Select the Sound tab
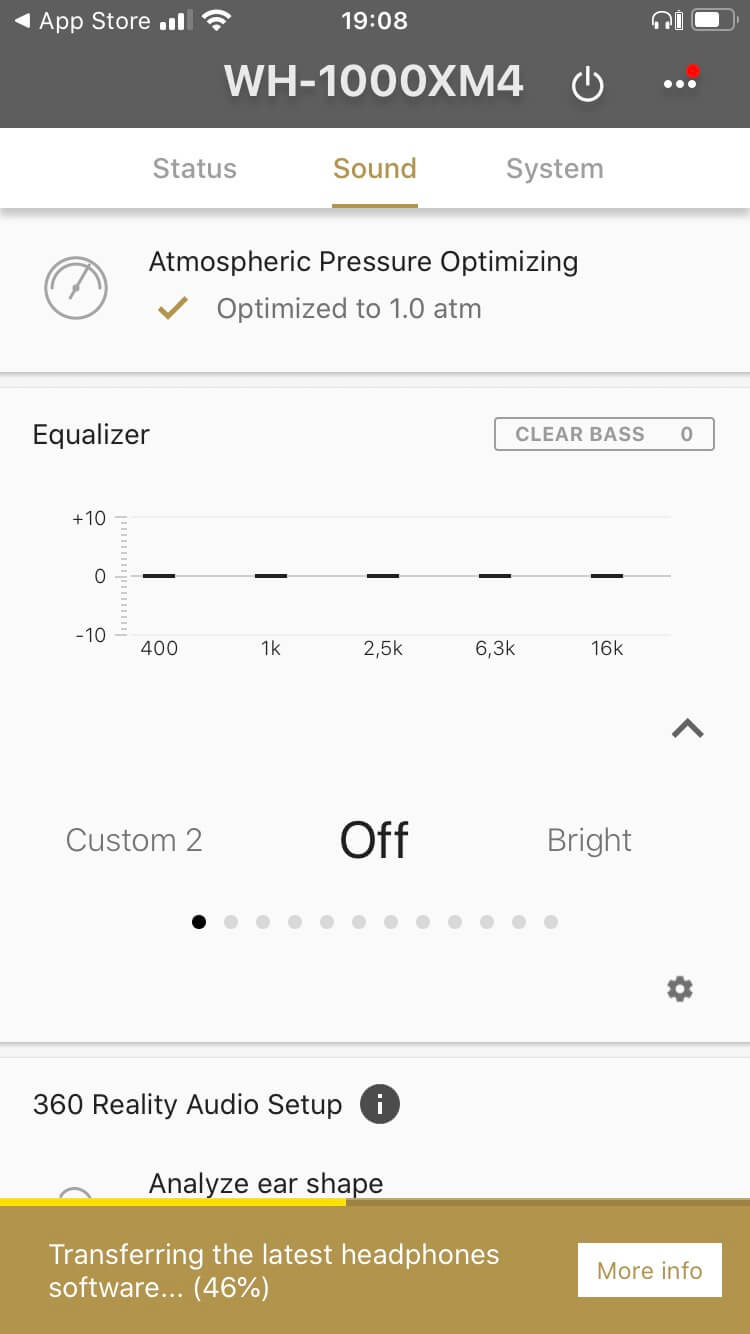Image resolution: width=750 pixels, height=1334 pixels. 375,168
